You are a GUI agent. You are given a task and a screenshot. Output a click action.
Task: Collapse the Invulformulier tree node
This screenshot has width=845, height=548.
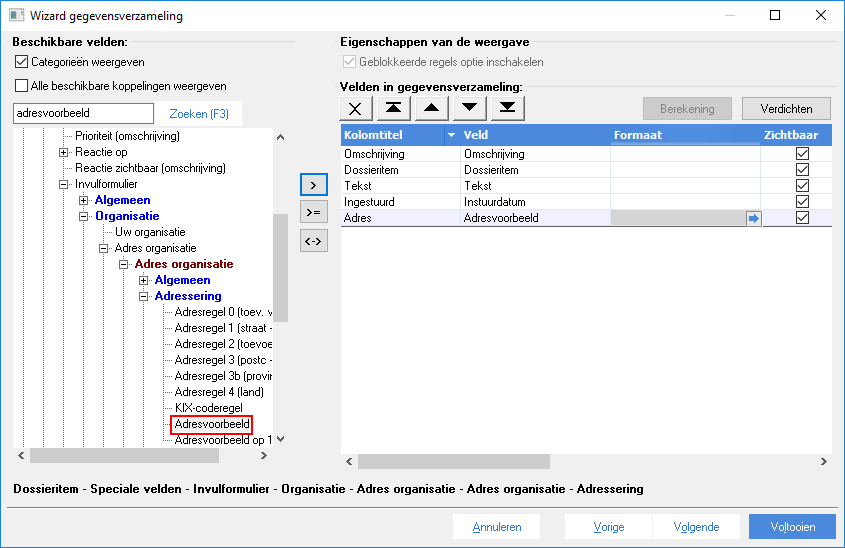[64, 184]
